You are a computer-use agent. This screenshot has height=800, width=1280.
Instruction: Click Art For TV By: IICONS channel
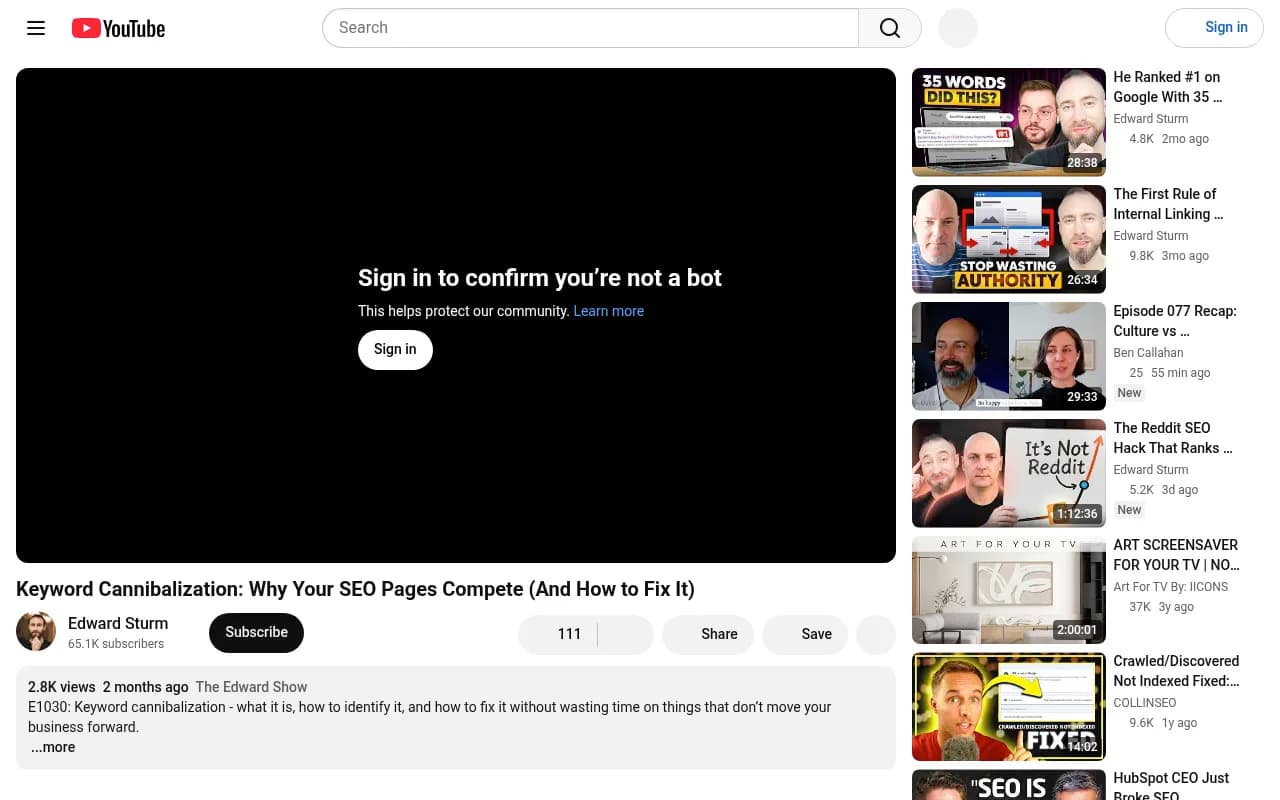pos(1171,587)
